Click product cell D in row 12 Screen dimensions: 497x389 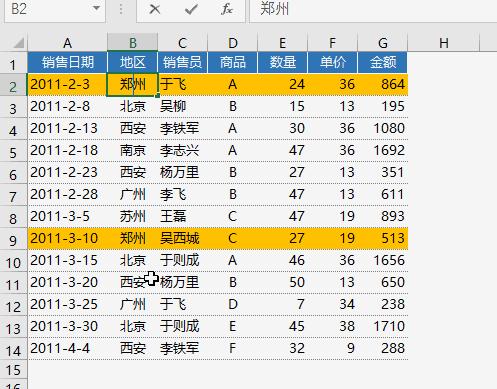coord(233,304)
